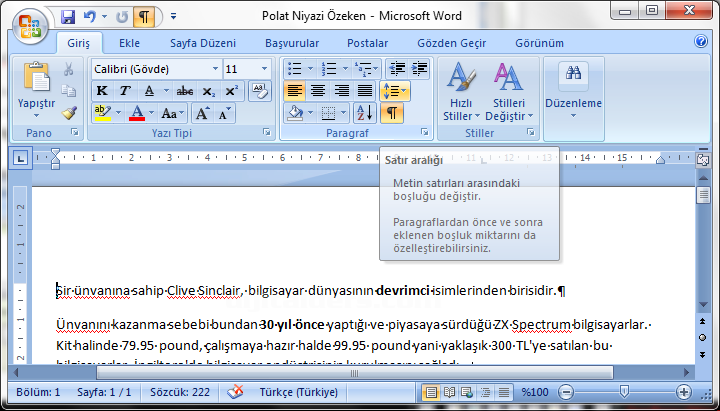Open highlight color dropdown arrow

pyautogui.click(x=118, y=113)
